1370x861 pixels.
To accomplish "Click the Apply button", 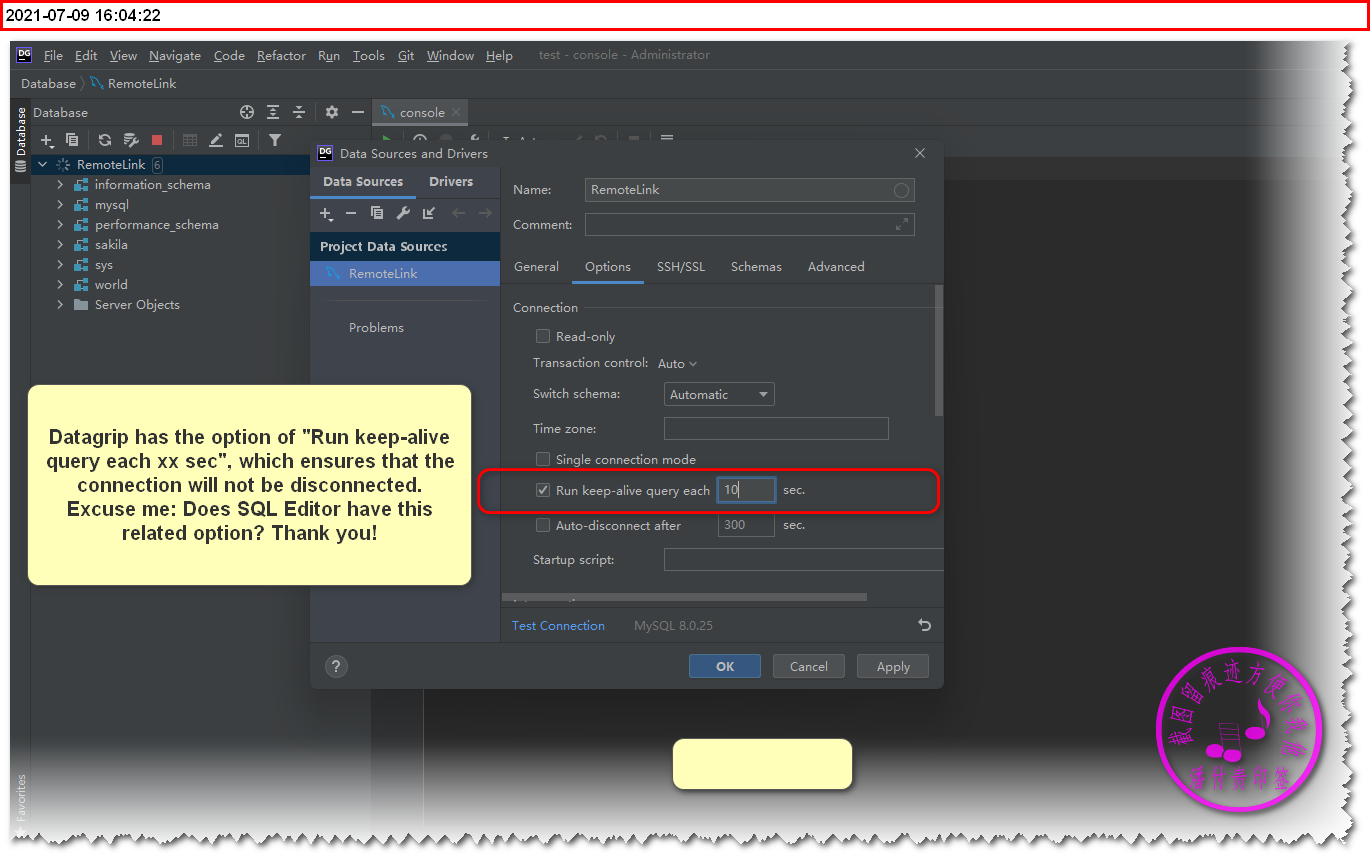I will click(x=893, y=667).
